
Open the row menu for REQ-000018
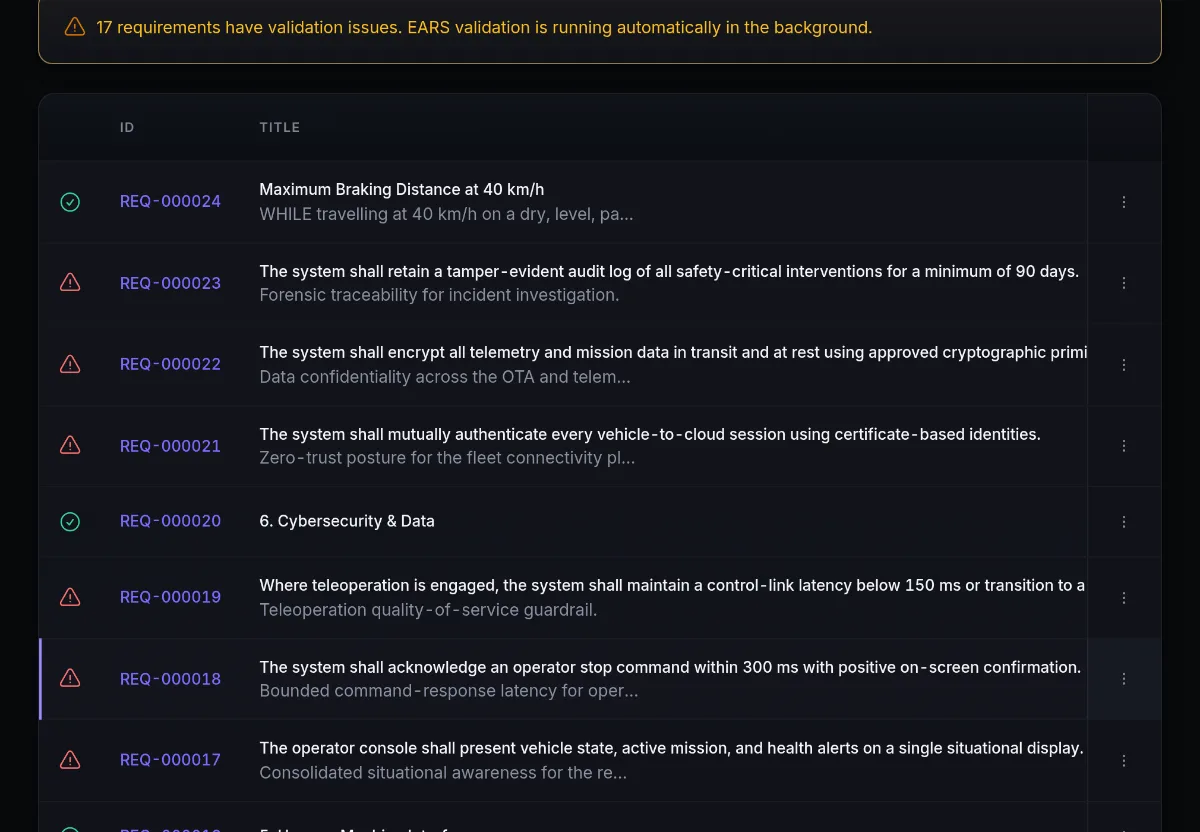tap(1124, 679)
